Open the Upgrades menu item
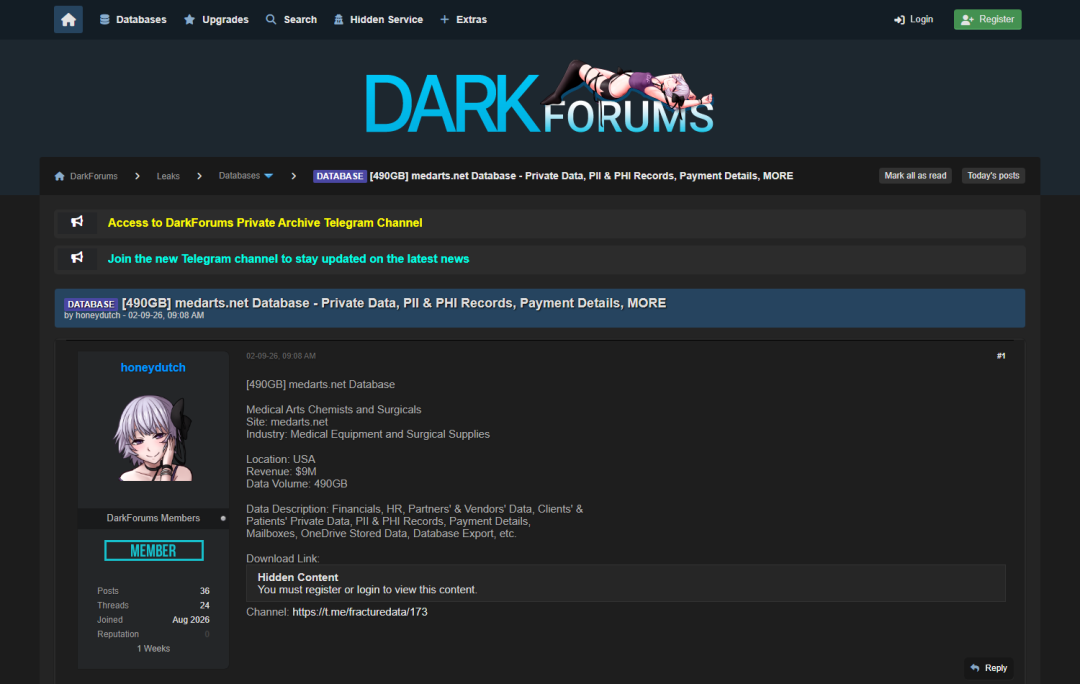This screenshot has height=684, width=1080. pyautogui.click(x=216, y=19)
